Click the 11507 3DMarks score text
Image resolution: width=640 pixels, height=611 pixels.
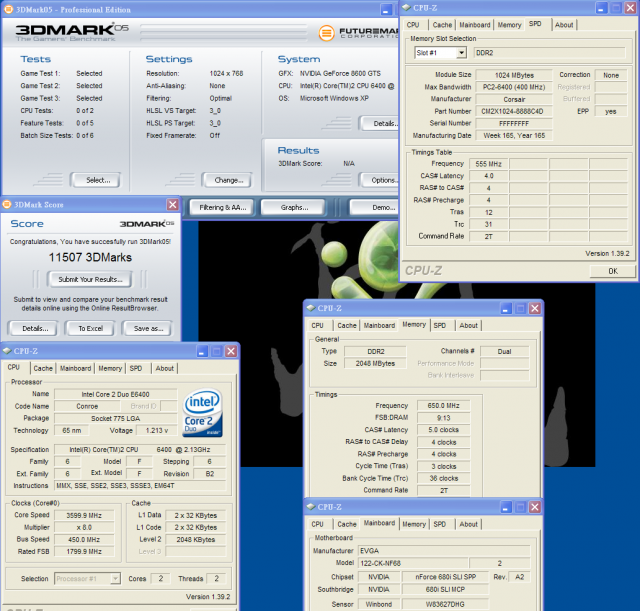coord(90,258)
